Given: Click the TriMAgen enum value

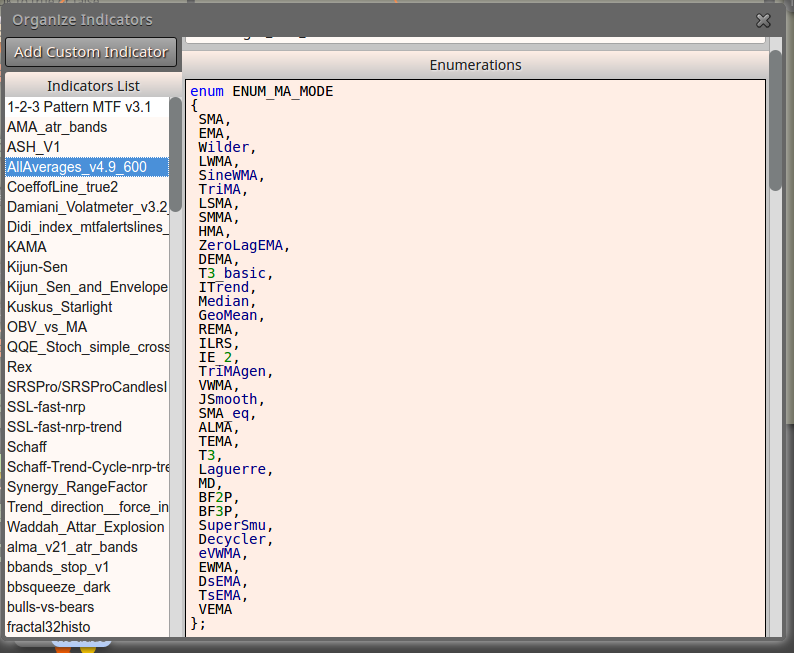Looking at the screenshot, I should point(232,371).
